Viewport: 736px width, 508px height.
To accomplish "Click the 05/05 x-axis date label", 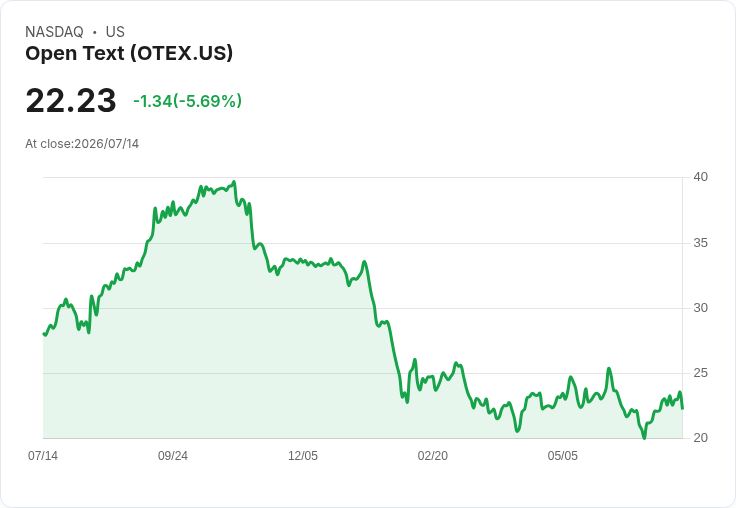I will [x=563, y=455].
